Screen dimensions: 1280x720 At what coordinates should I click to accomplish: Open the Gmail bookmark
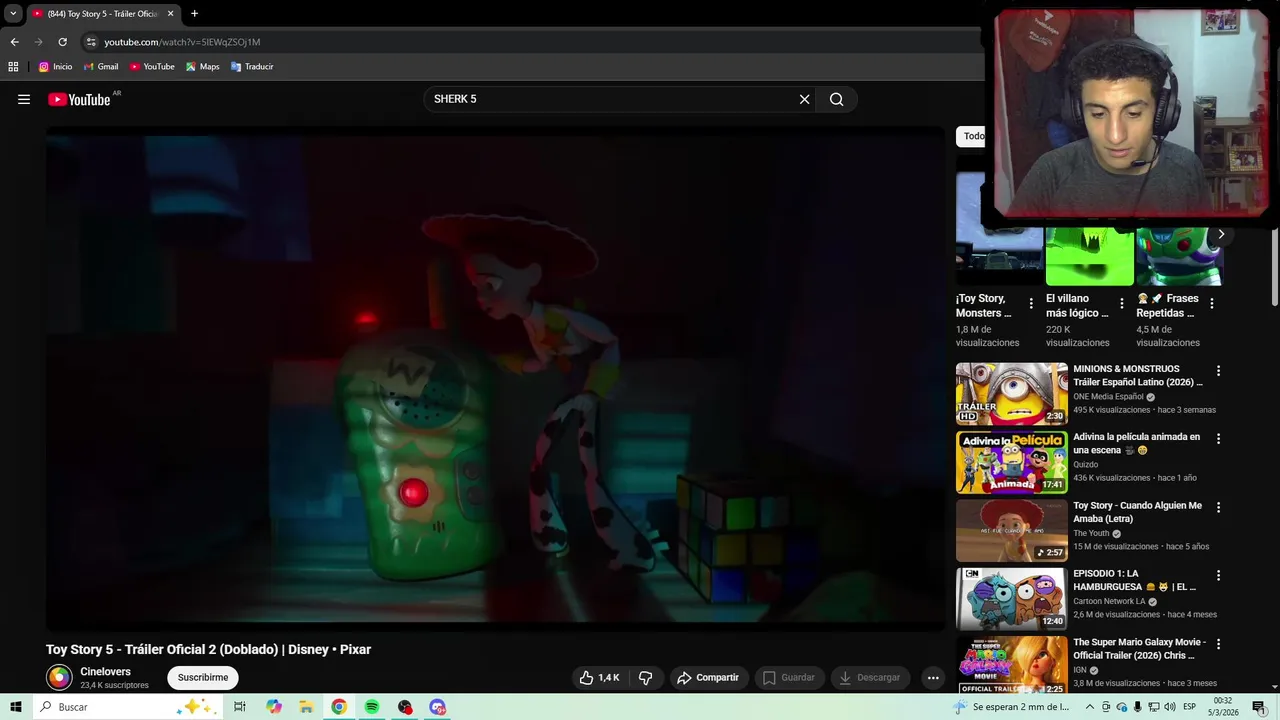click(101, 67)
